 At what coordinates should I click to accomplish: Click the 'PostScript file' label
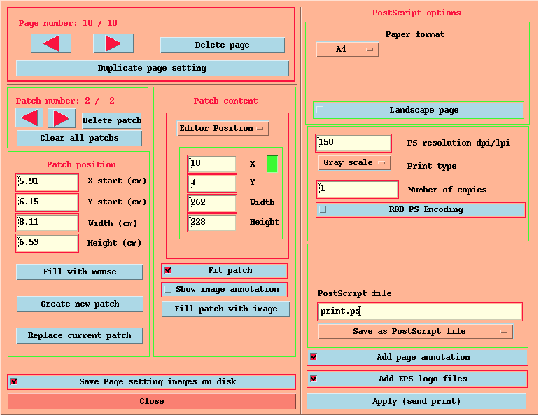click(354, 293)
